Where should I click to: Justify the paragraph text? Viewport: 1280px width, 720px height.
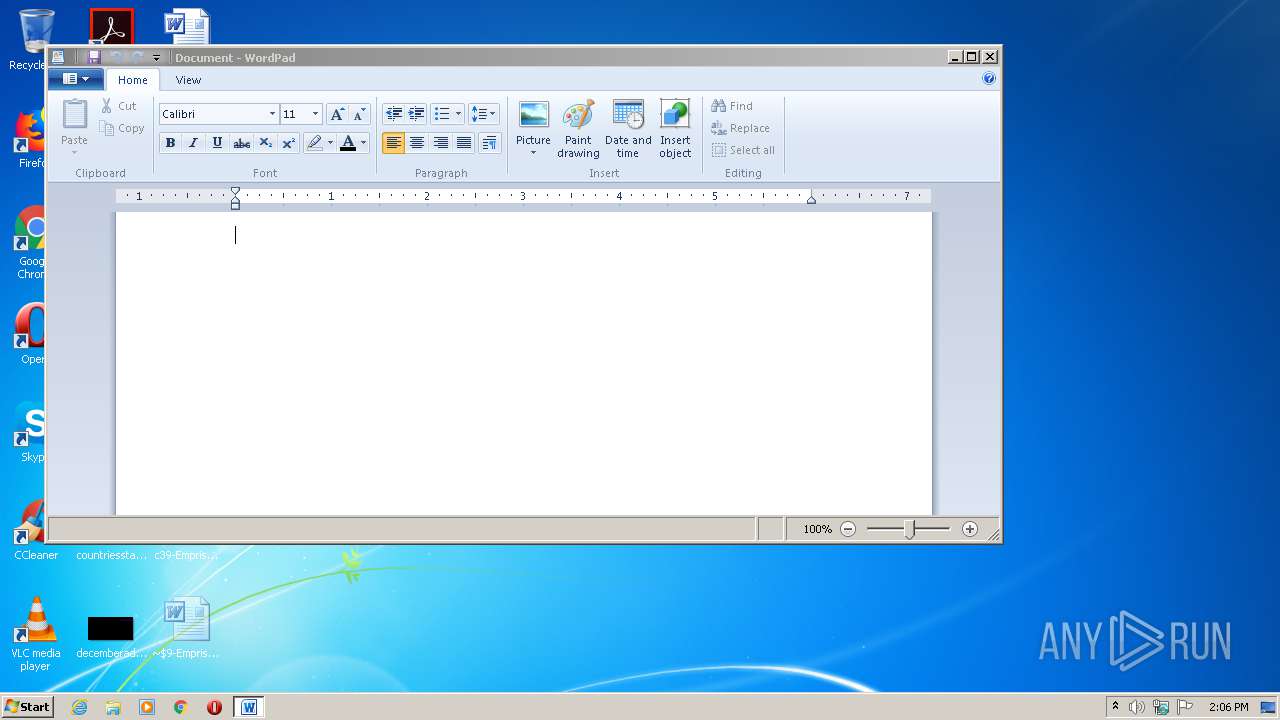point(464,143)
